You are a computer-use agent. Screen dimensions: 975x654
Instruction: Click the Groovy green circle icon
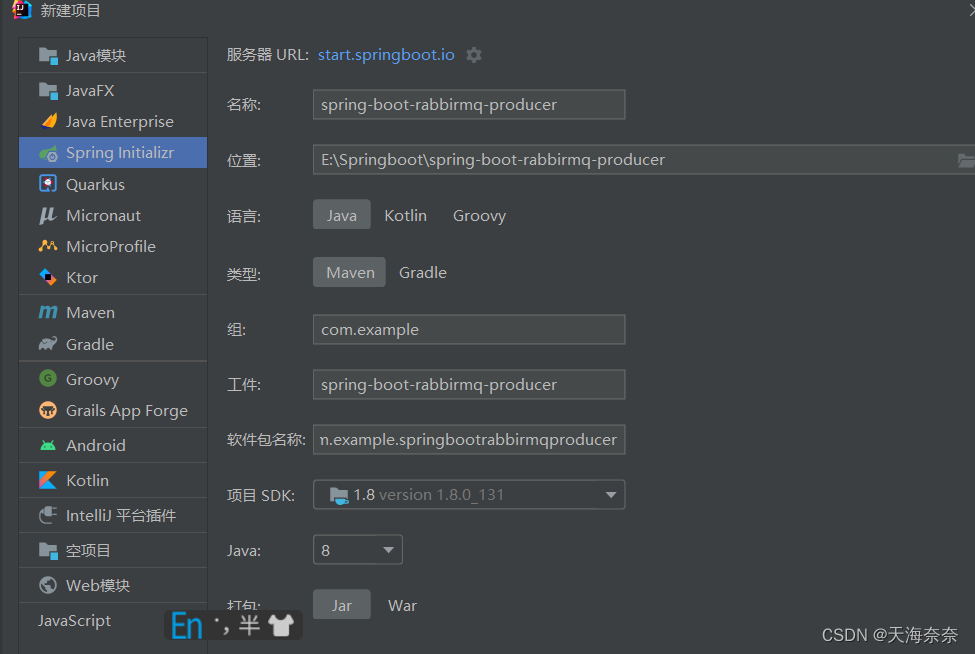point(48,379)
